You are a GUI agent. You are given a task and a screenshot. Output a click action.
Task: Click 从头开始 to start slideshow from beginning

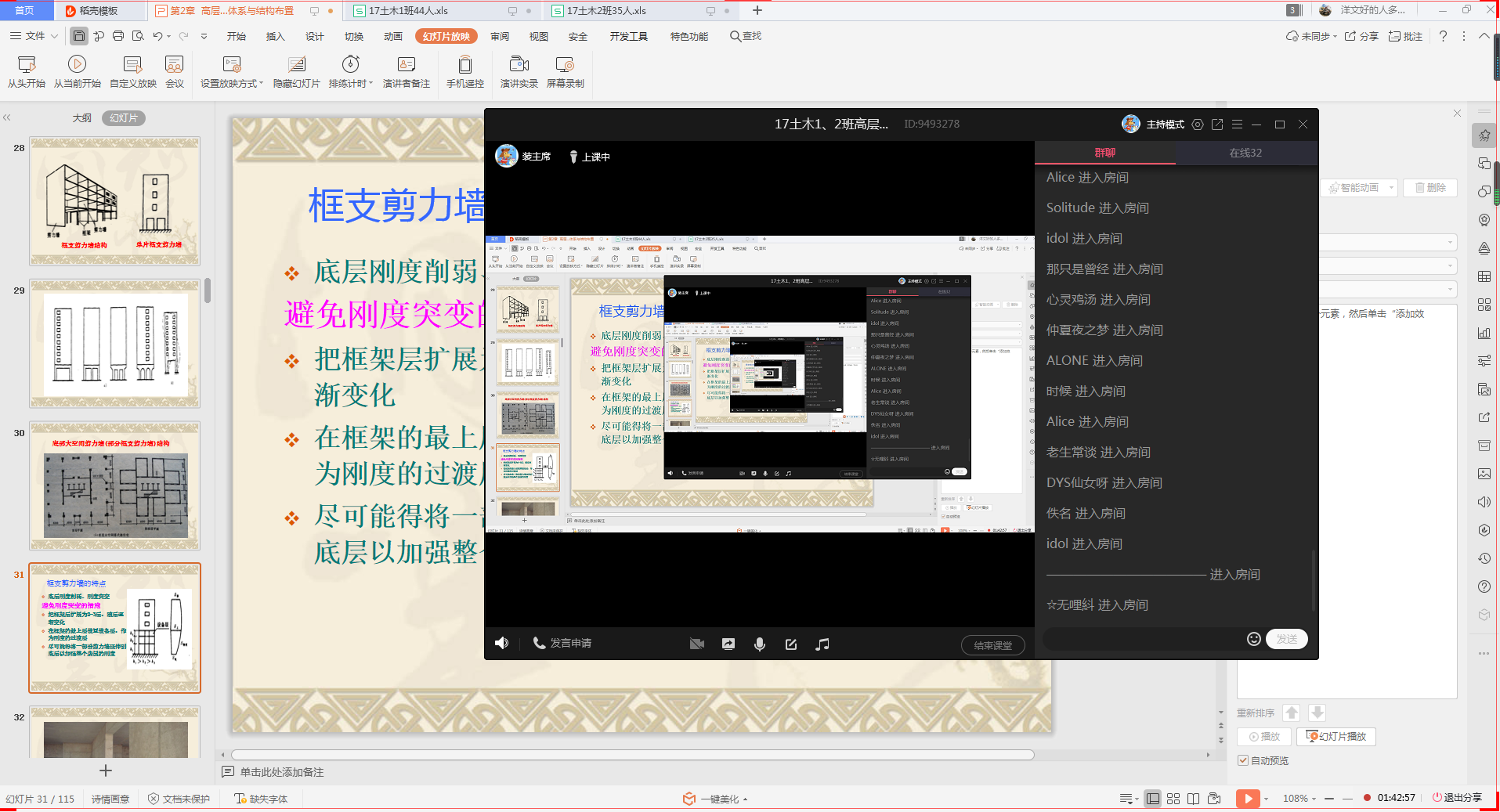27,70
